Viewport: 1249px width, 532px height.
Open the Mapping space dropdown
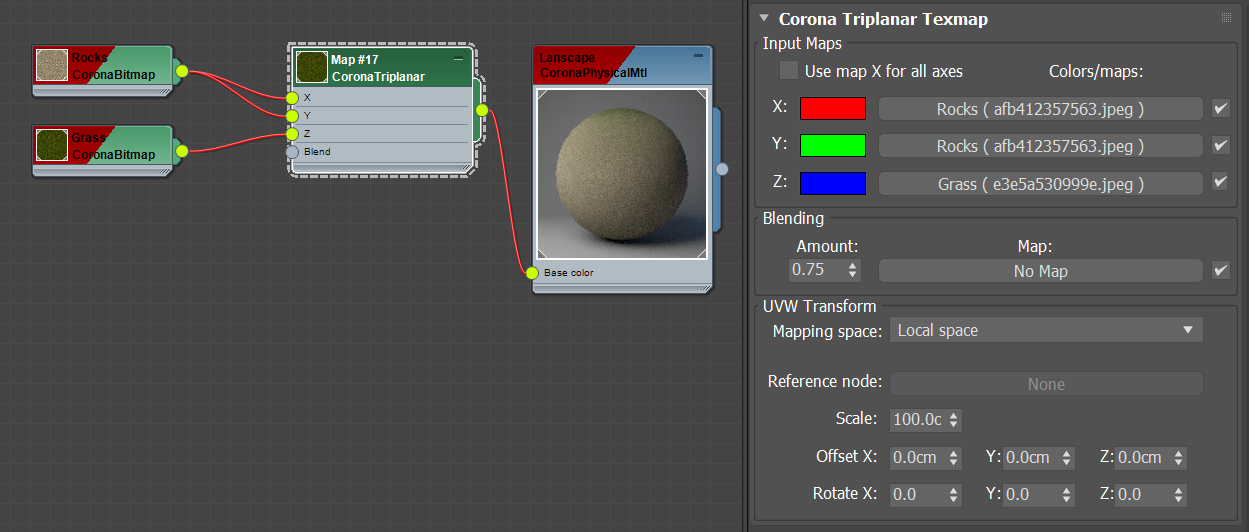[x=1046, y=330]
